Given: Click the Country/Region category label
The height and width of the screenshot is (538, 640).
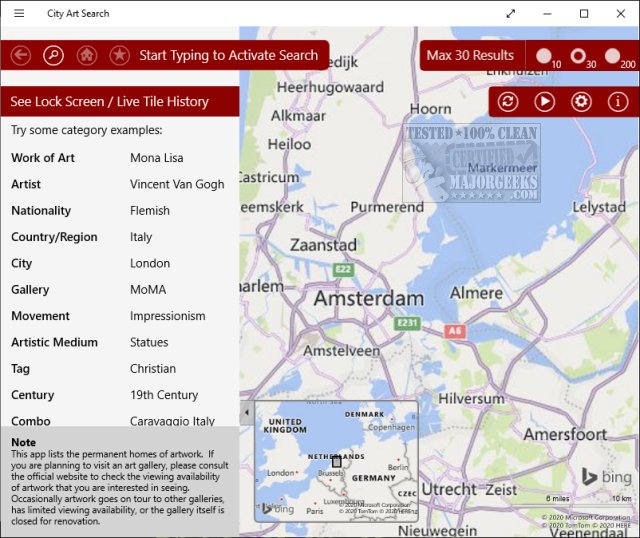Looking at the screenshot, I should click(x=54, y=237).
